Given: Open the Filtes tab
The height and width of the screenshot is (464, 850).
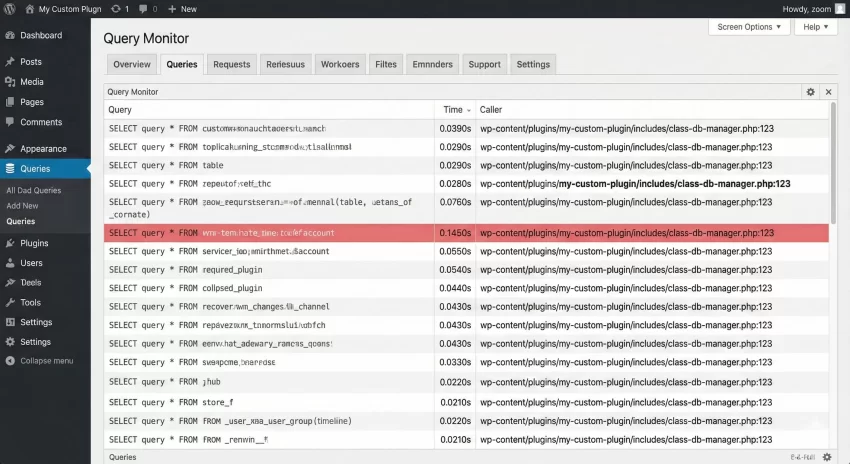Looking at the screenshot, I should (386, 64).
